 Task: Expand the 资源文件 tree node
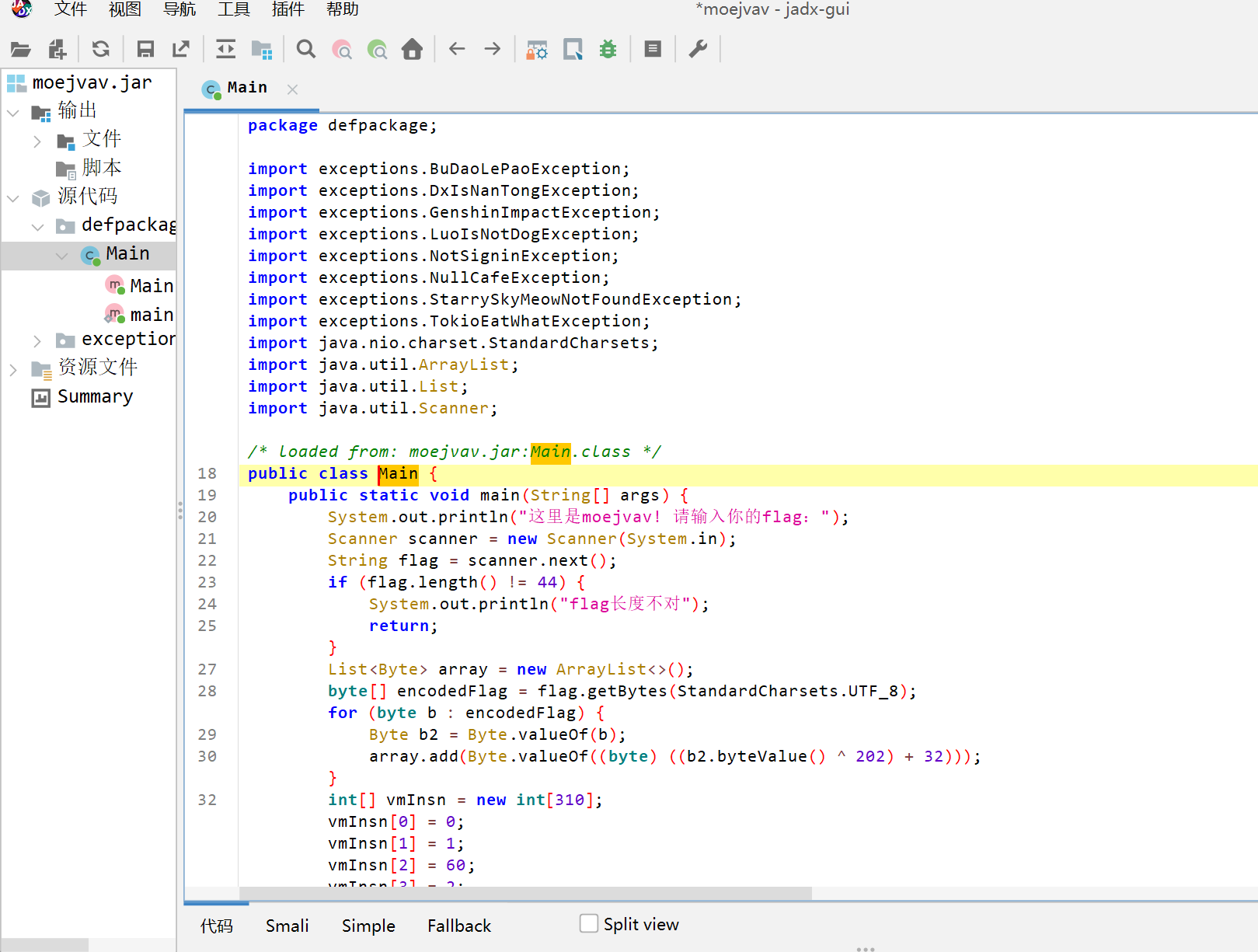point(13,369)
